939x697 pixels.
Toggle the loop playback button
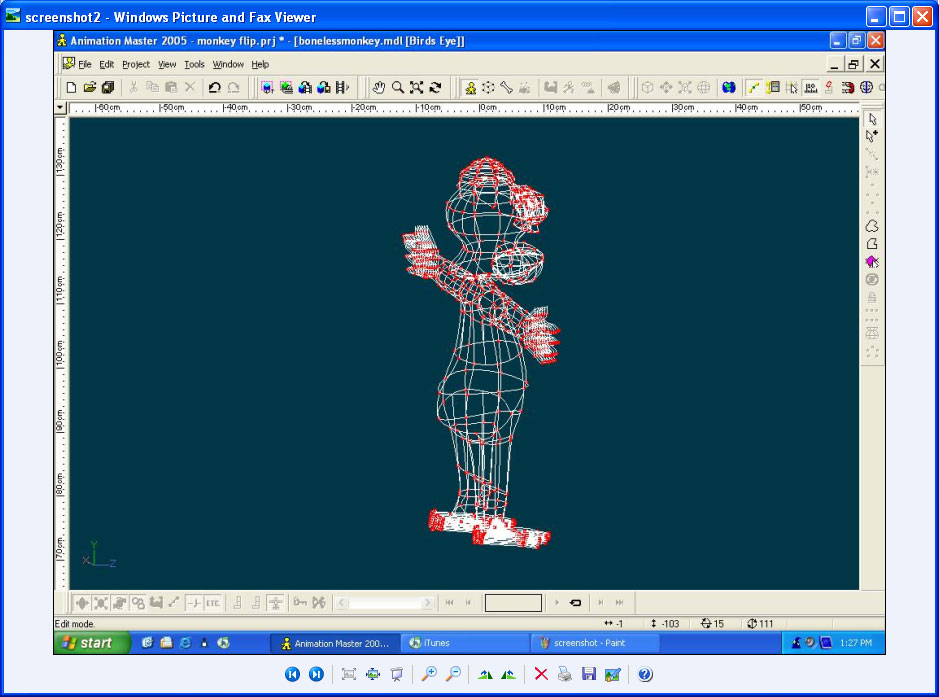[575, 603]
